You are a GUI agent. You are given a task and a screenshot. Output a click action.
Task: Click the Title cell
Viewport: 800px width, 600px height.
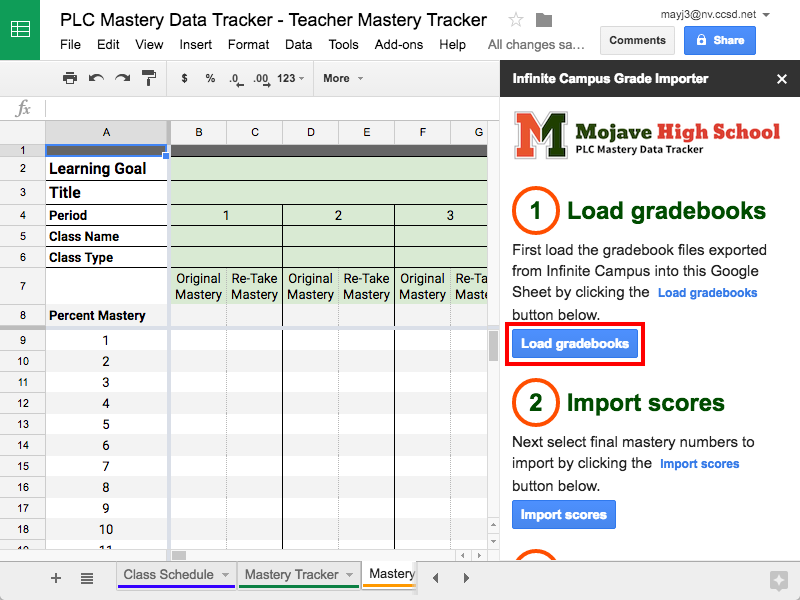coord(106,192)
